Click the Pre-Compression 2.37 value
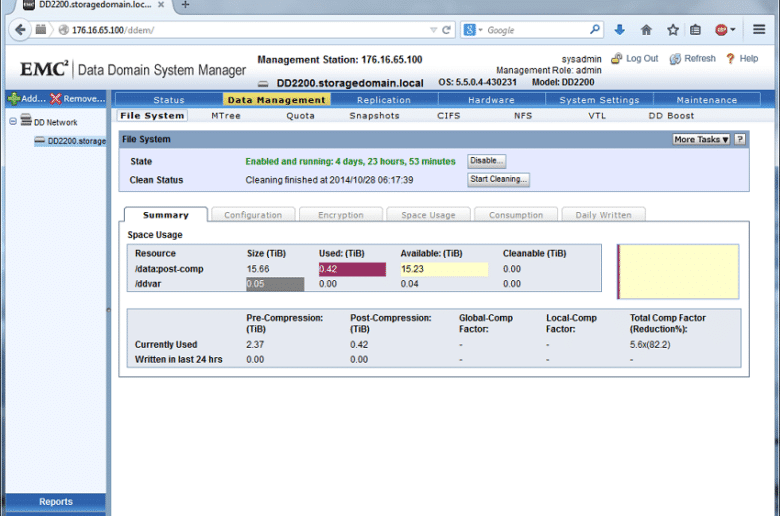 pos(255,344)
